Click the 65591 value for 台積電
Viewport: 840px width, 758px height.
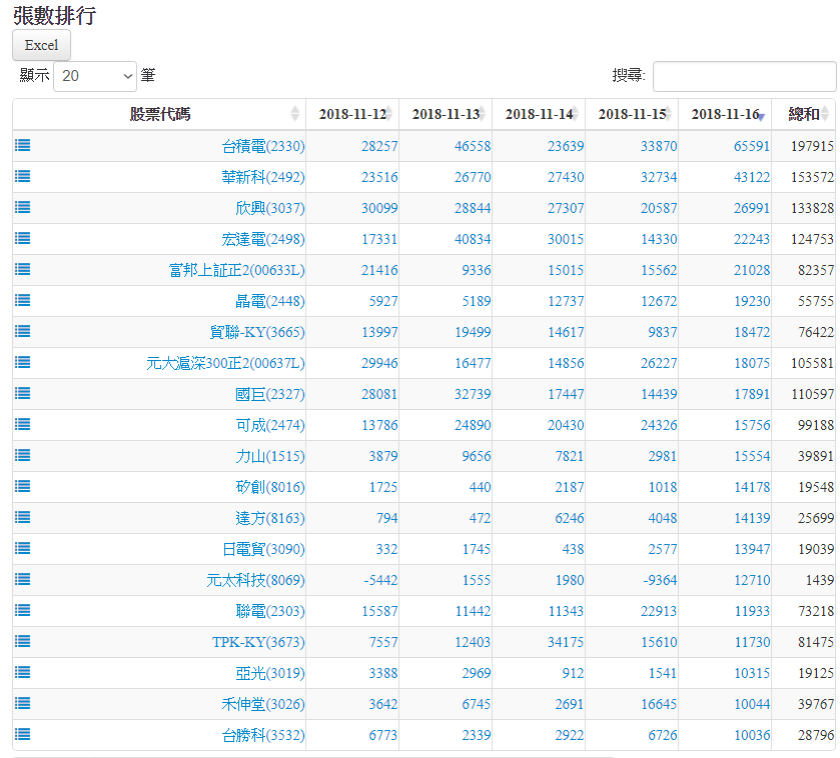[751, 146]
